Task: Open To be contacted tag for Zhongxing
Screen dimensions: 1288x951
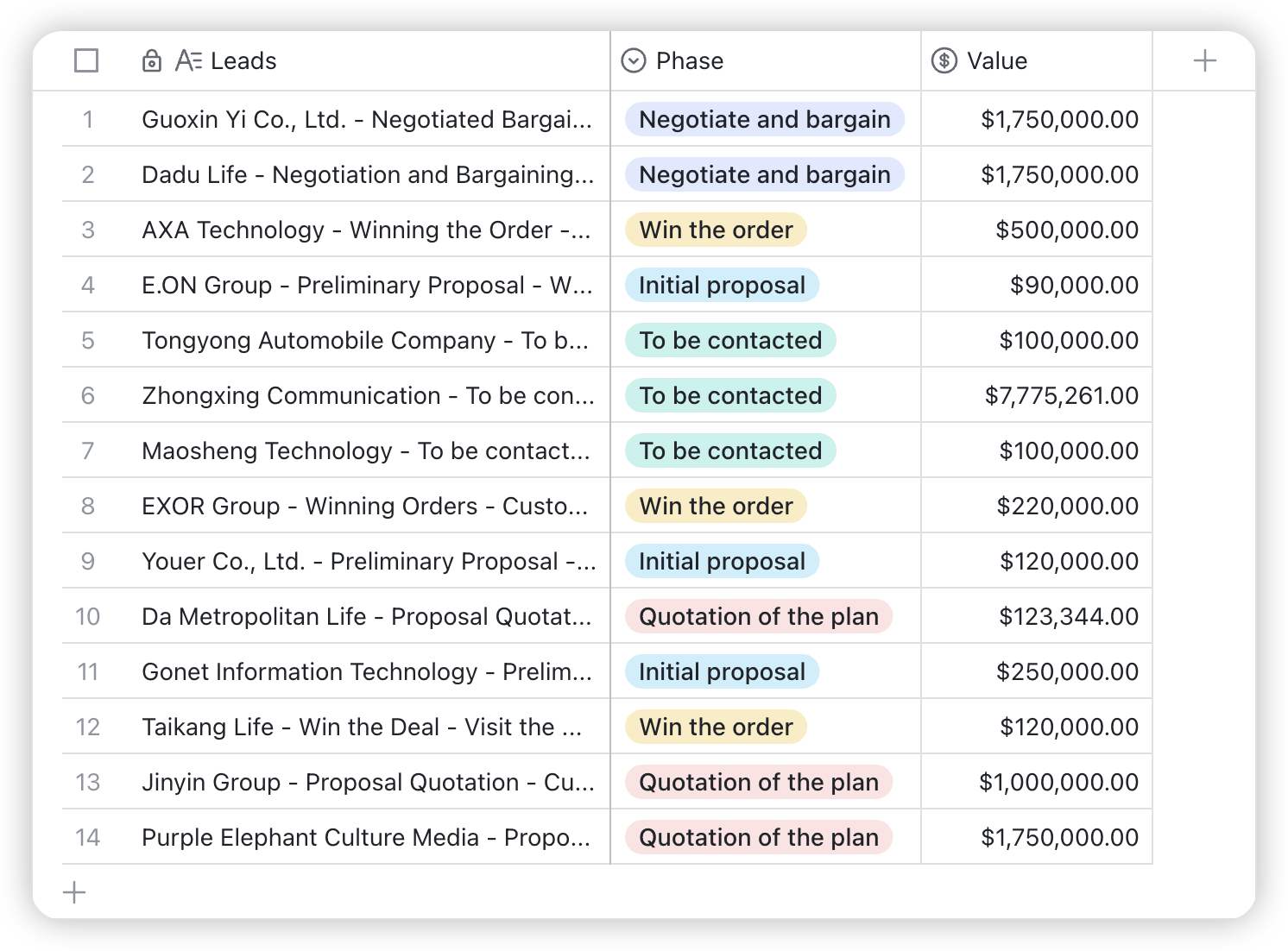Action: click(730, 395)
